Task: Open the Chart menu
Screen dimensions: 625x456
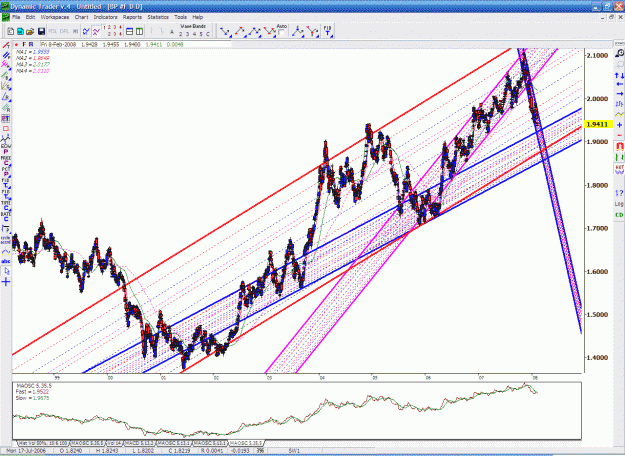Action: tap(81, 17)
